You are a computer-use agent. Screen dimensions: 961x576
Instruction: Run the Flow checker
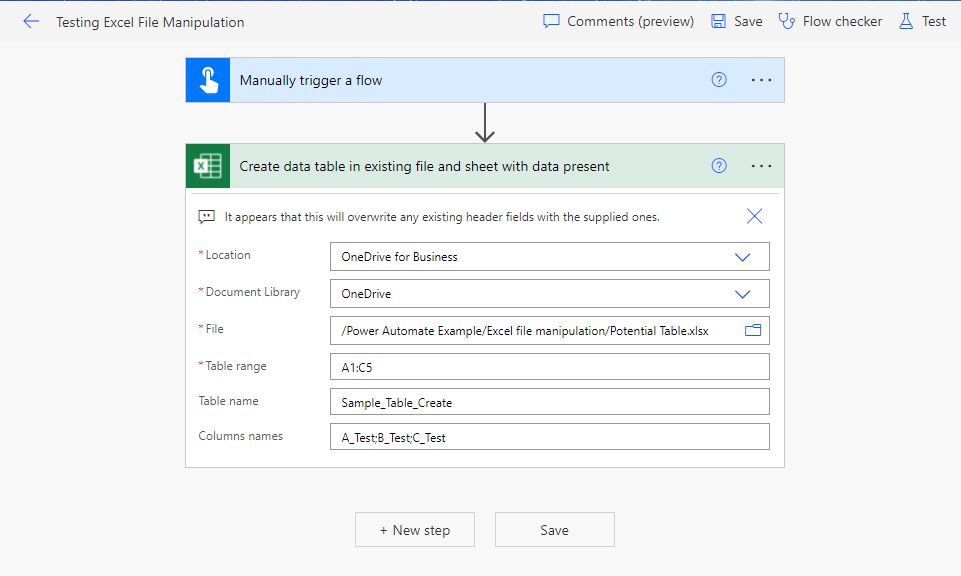point(830,21)
